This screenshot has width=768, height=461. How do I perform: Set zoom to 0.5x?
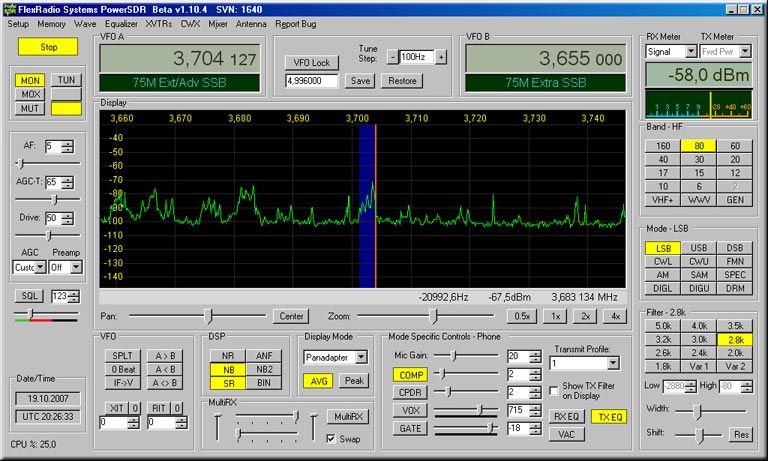click(x=522, y=316)
